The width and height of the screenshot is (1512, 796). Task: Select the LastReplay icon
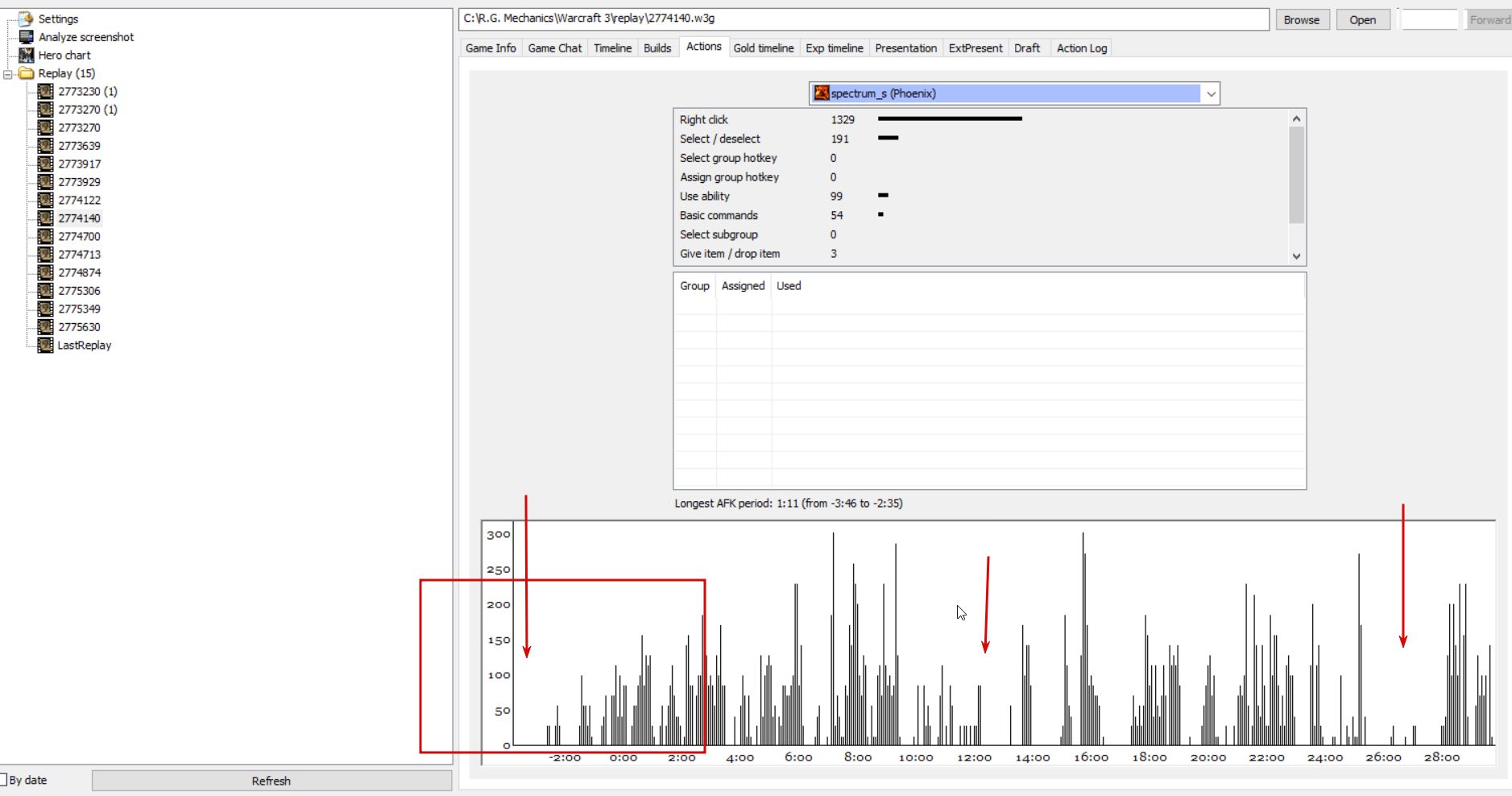tap(46, 345)
